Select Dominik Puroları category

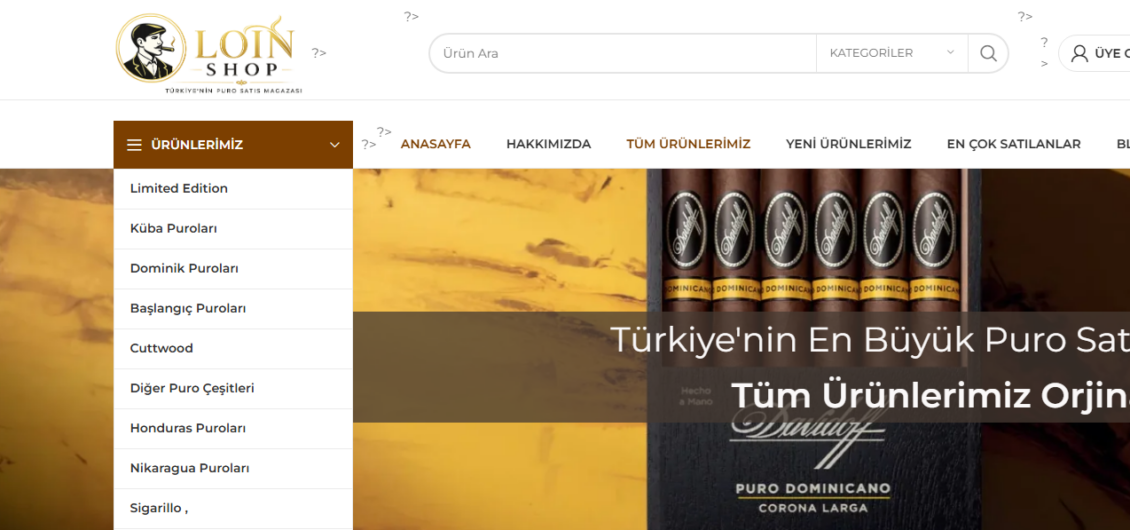tap(233, 269)
